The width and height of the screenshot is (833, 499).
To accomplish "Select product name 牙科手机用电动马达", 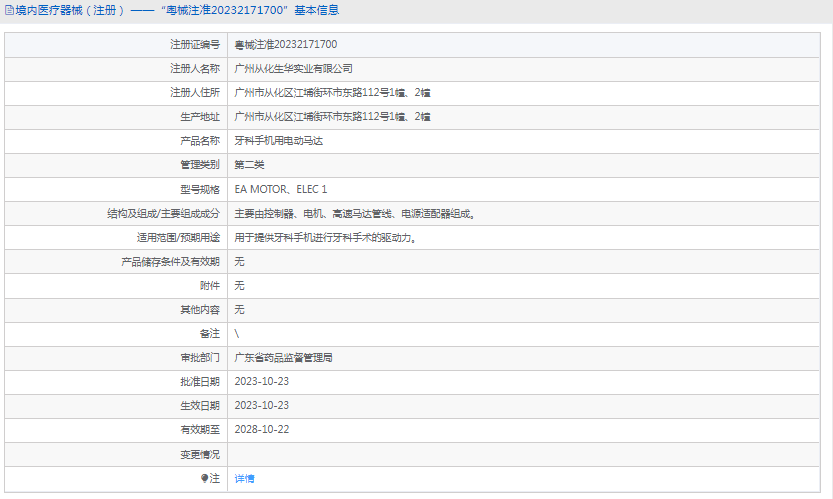I will (x=278, y=141).
